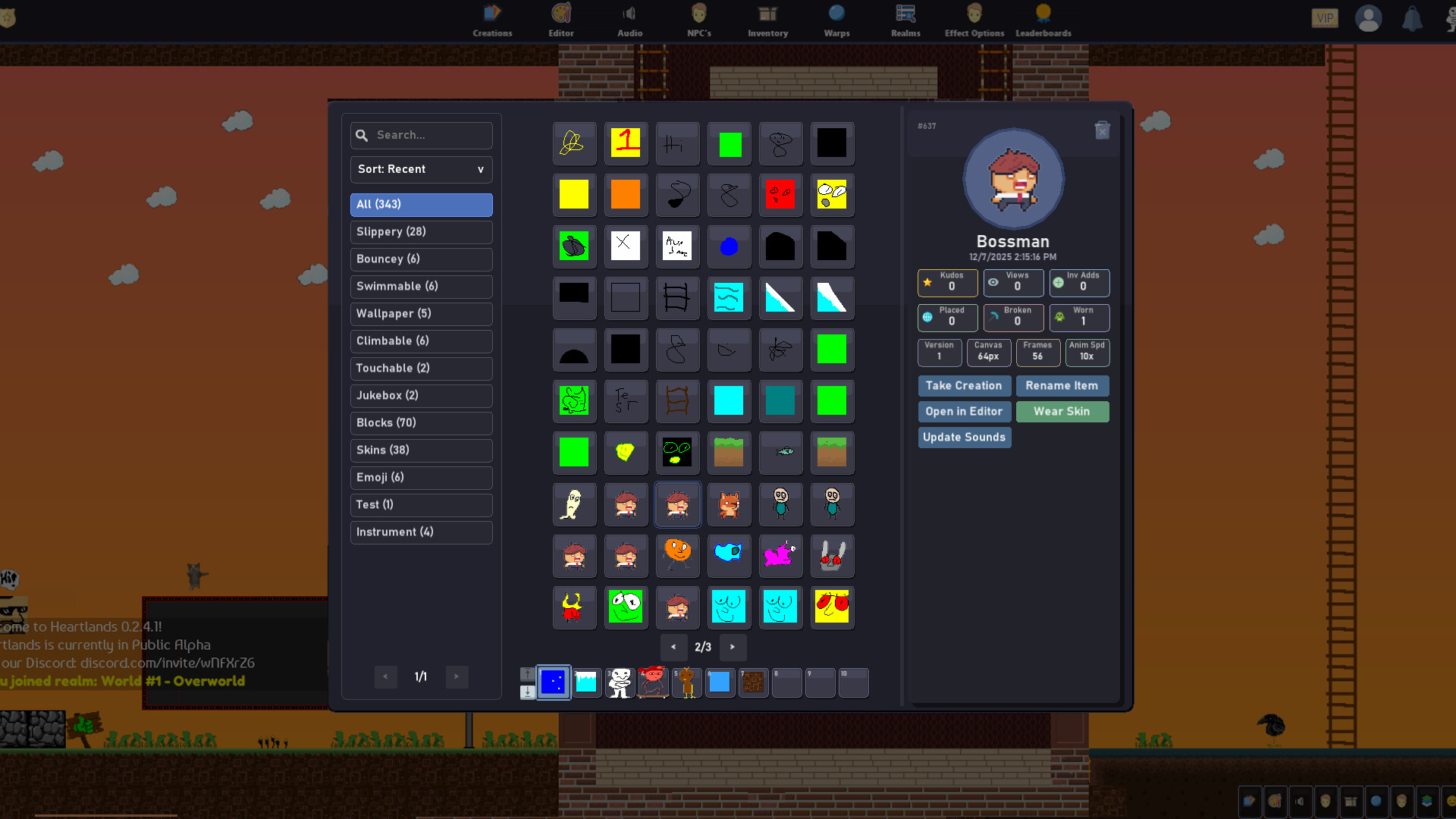Open the Audio panel
The height and width of the screenshot is (819, 1456).
click(x=629, y=20)
